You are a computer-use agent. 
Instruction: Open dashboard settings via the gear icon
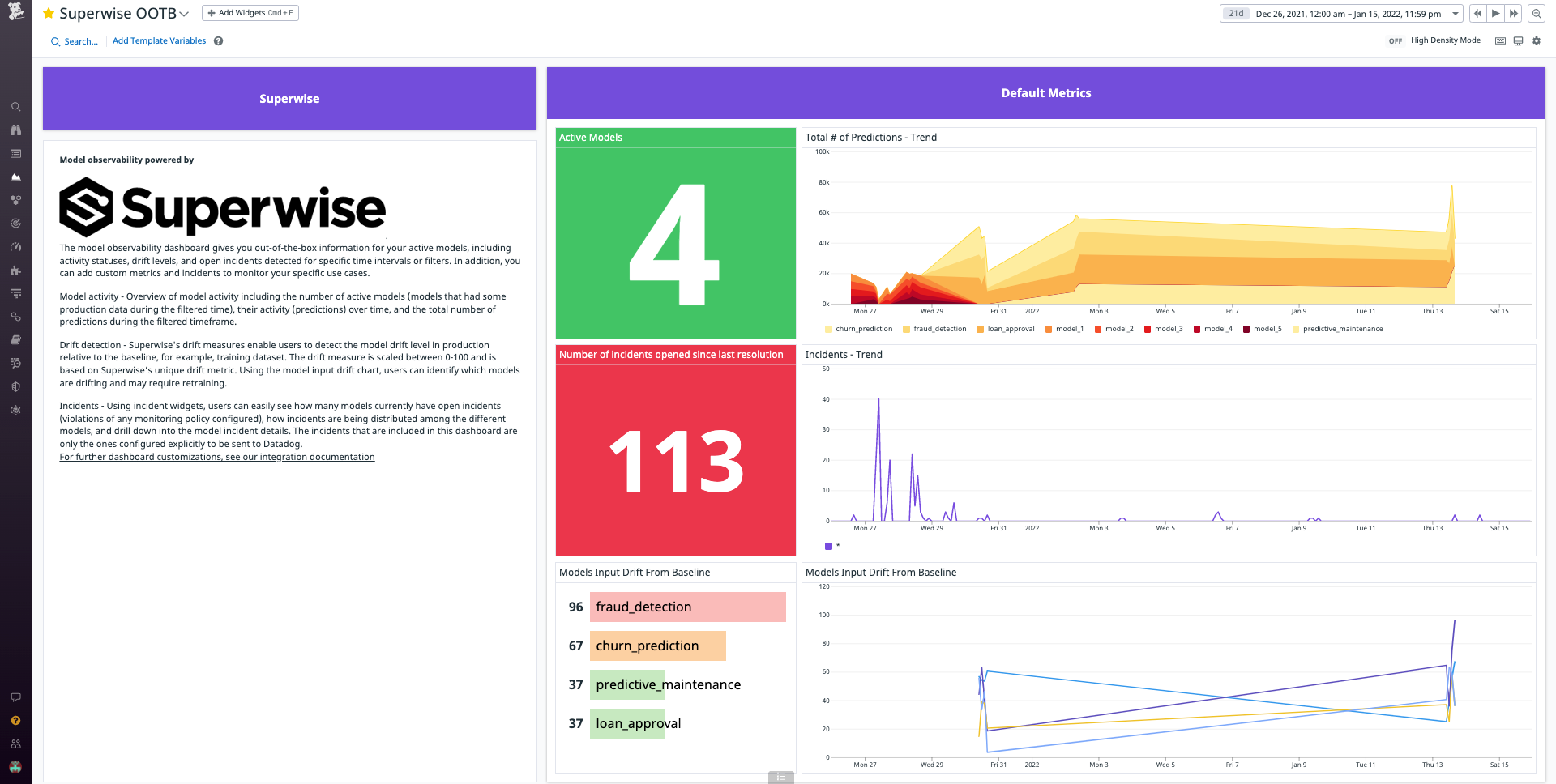pos(1537,40)
